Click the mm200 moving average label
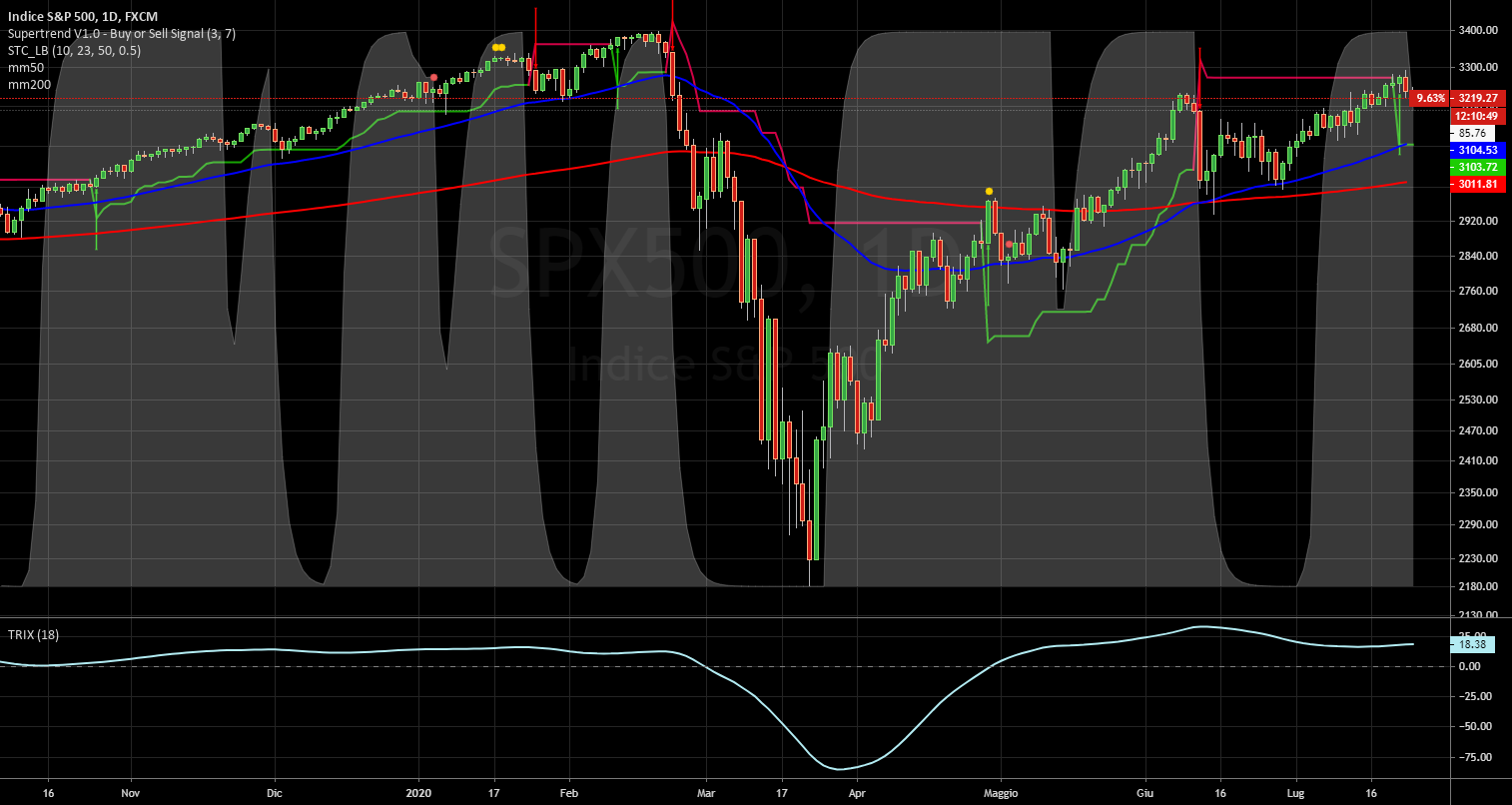 tap(28, 85)
